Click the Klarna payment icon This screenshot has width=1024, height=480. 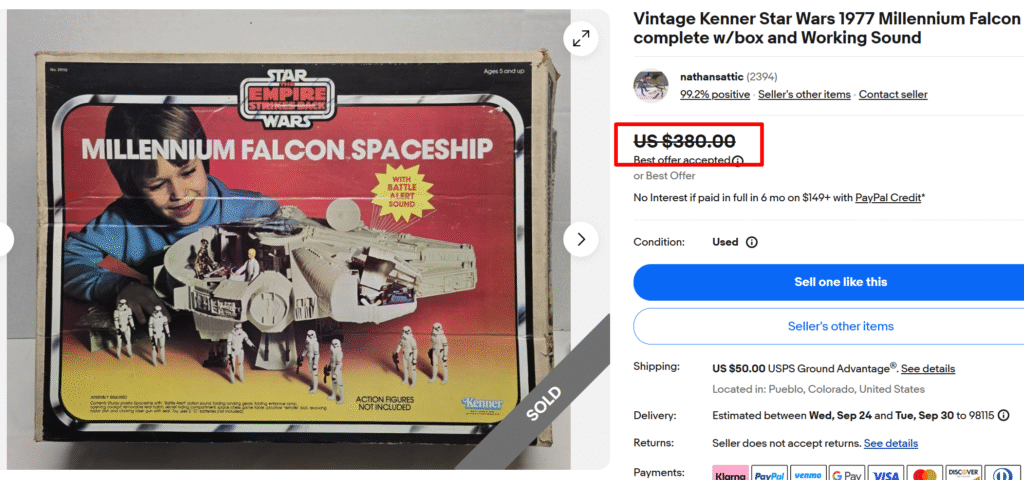[x=730, y=474]
